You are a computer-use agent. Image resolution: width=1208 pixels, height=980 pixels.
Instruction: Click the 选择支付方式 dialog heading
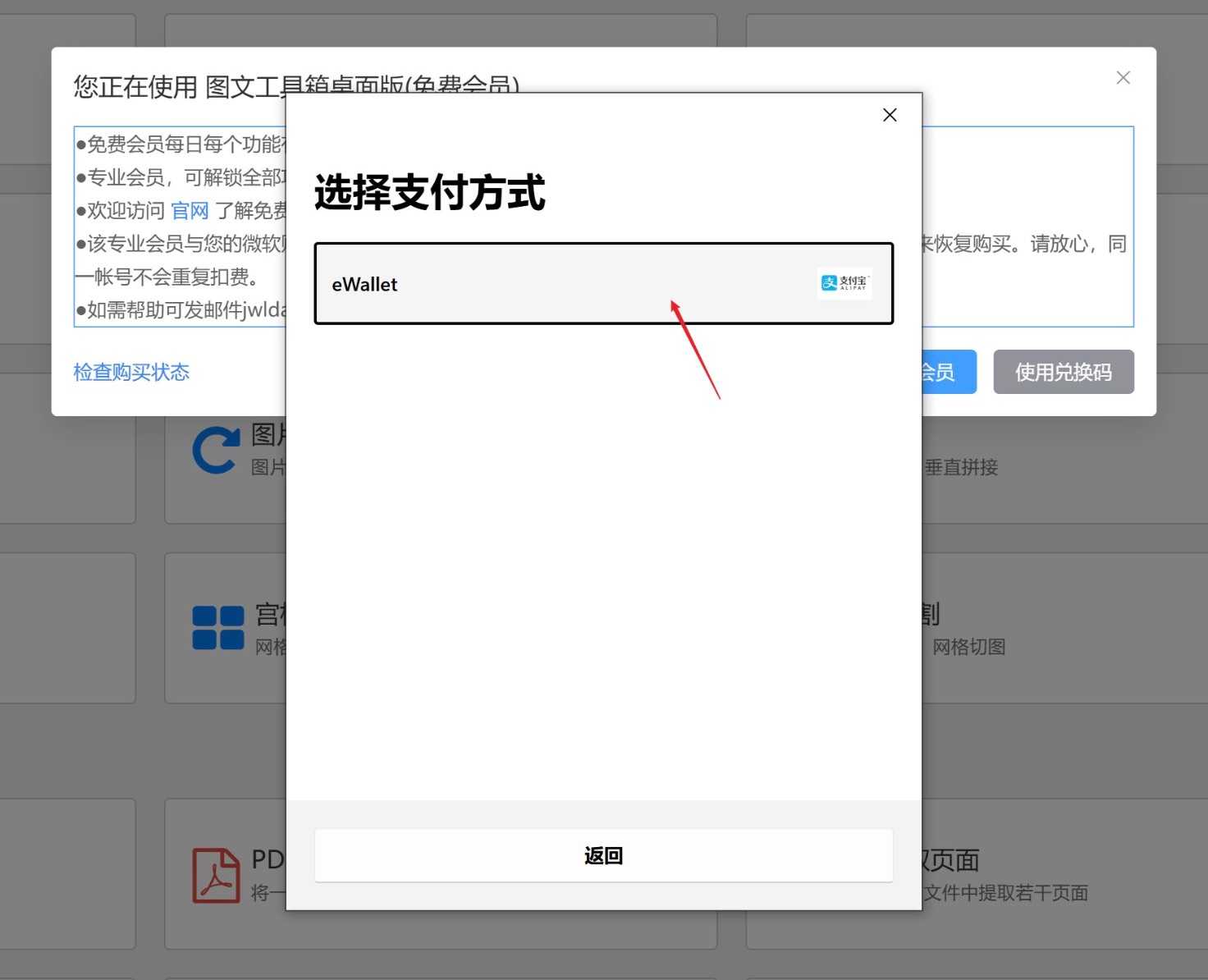(x=429, y=194)
